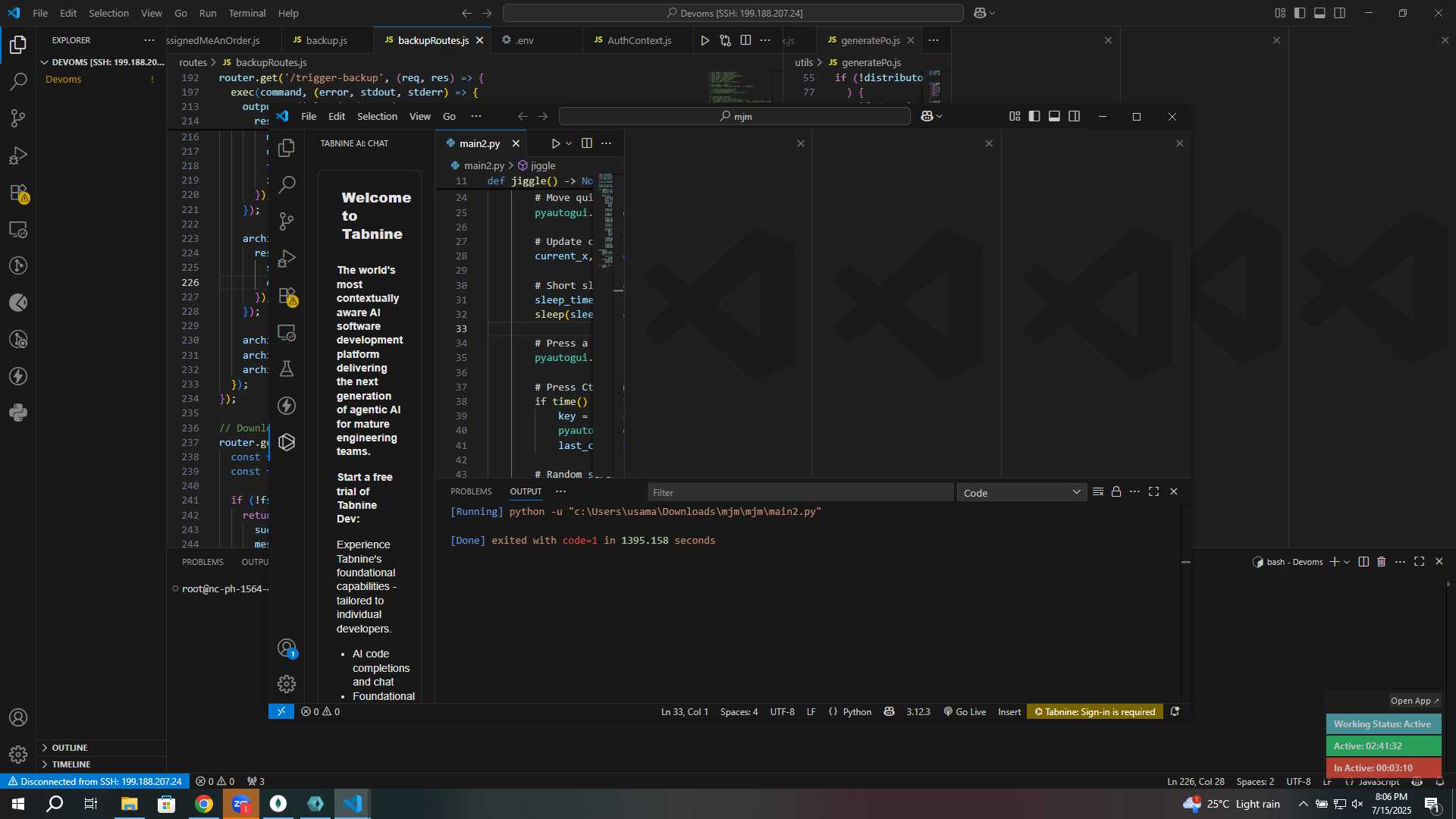This screenshot has height=819, width=1456.
Task: Open Source Control in mjm window
Action: coord(287,221)
